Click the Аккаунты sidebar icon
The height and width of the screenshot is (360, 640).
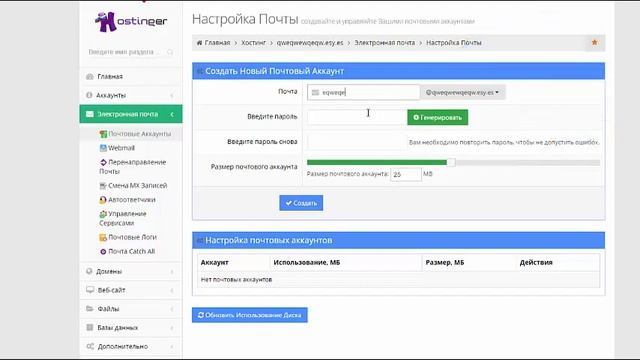point(89,95)
